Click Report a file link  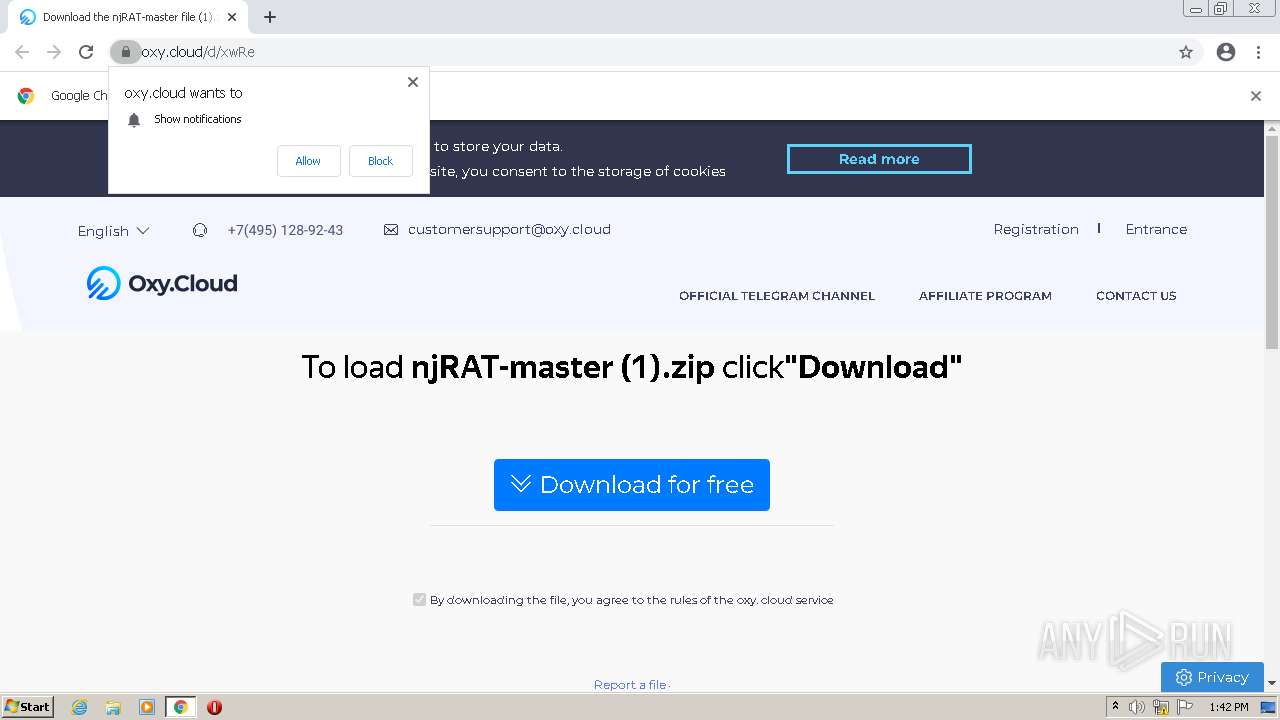click(631, 685)
